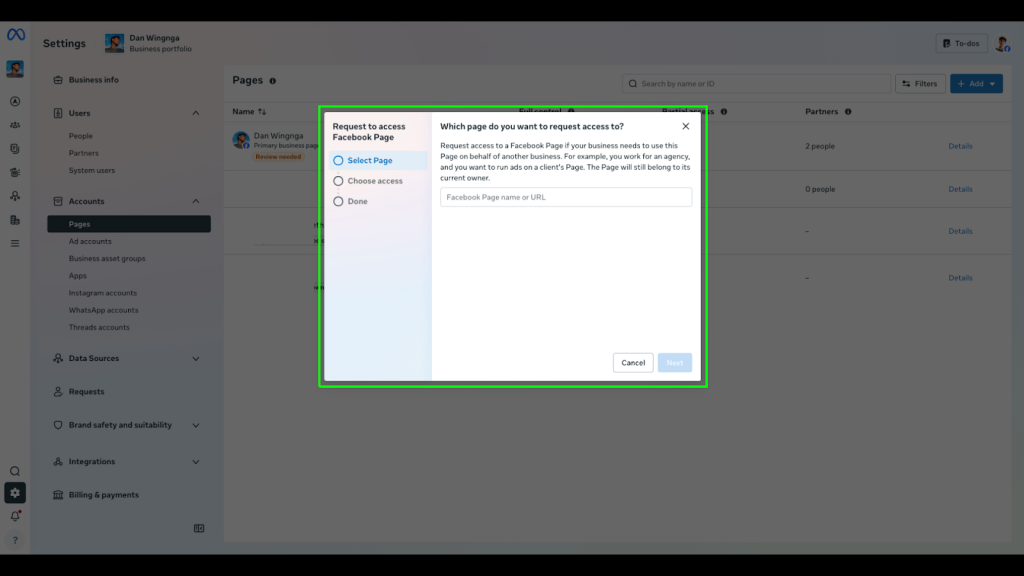Expand the Data Sources section
The image size is (1024, 576).
[196, 359]
